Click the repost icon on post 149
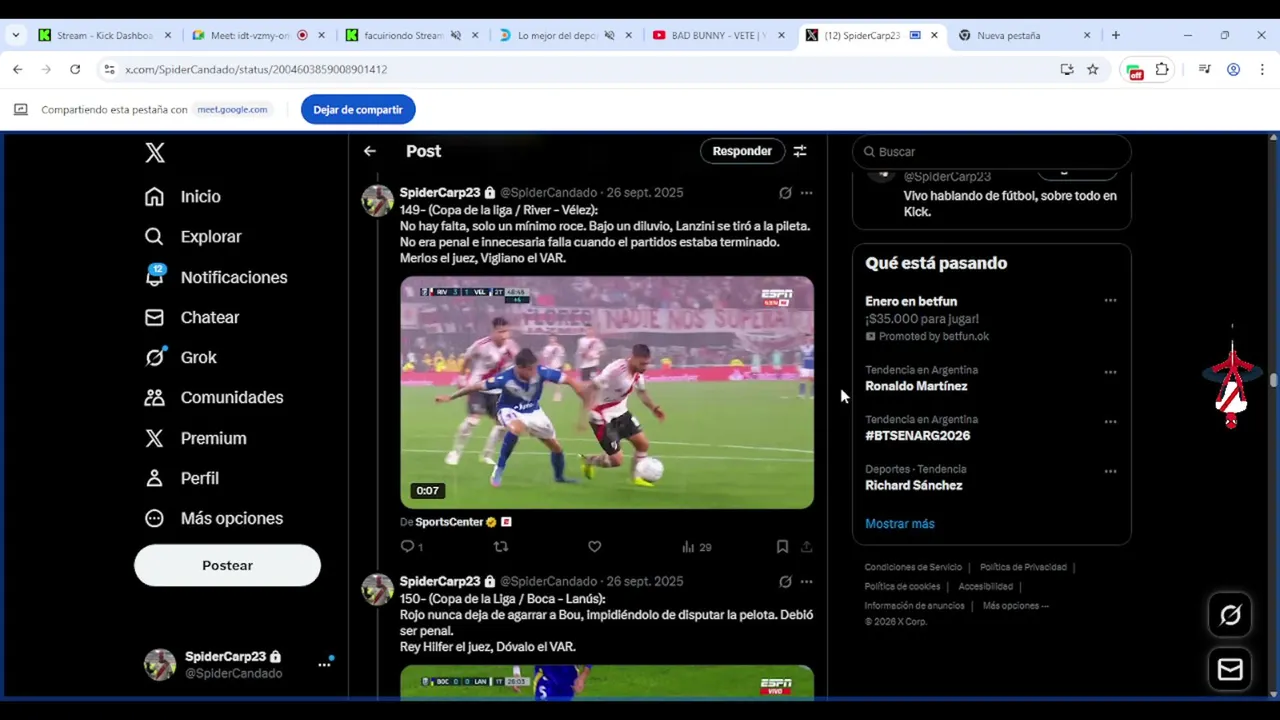 click(501, 547)
